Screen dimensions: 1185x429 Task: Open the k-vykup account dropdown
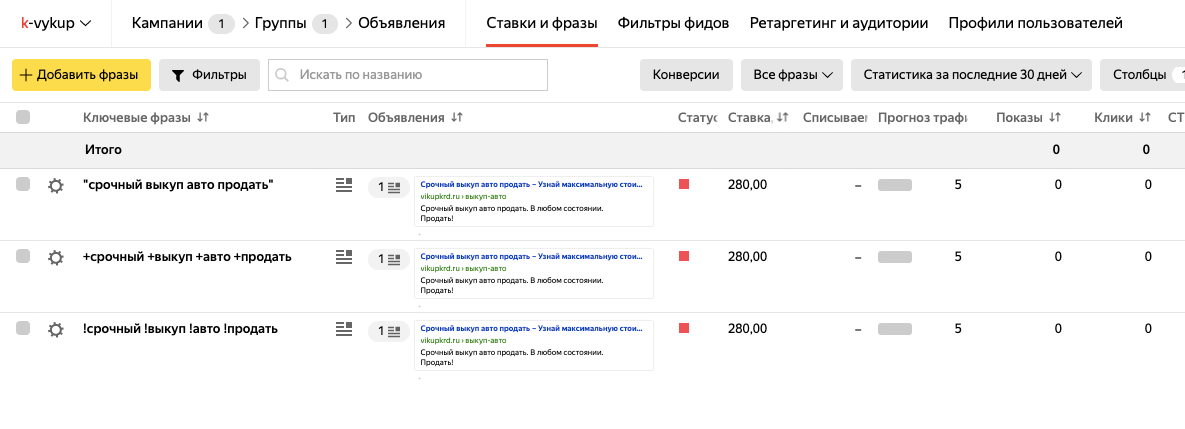pyautogui.click(x=57, y=23)
